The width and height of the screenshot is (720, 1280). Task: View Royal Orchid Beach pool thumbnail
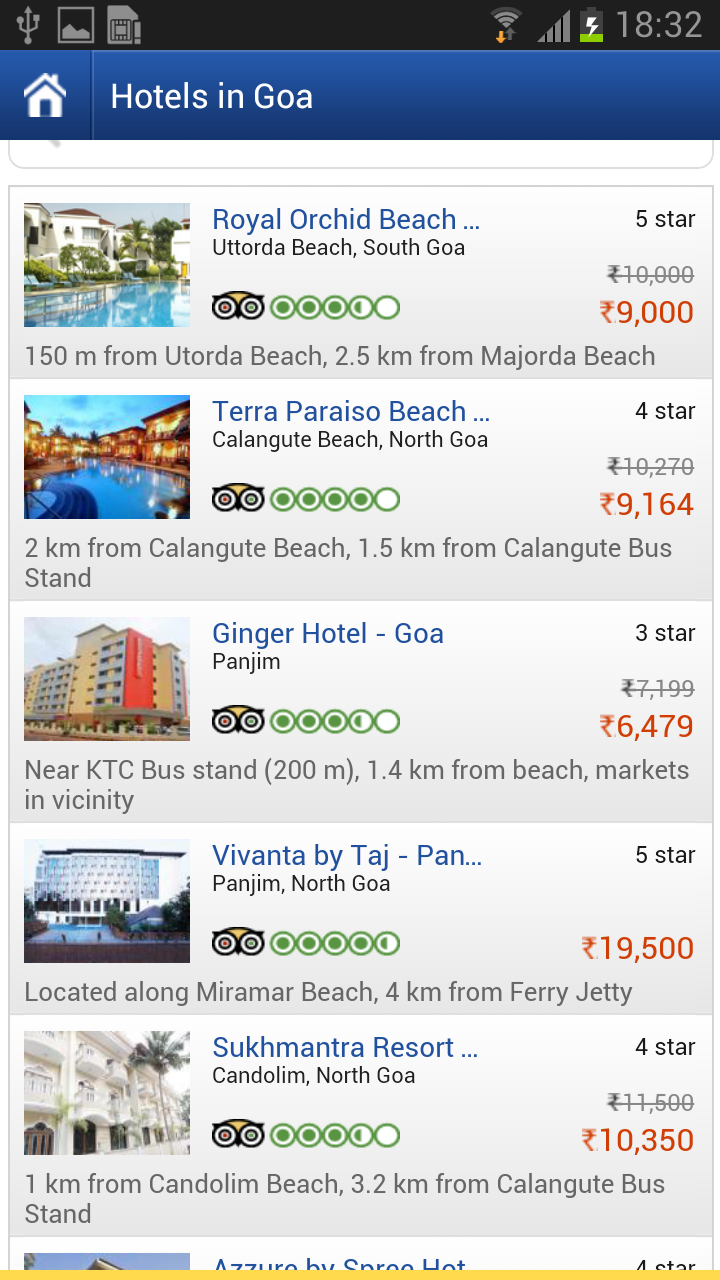[x=107, y=265]
